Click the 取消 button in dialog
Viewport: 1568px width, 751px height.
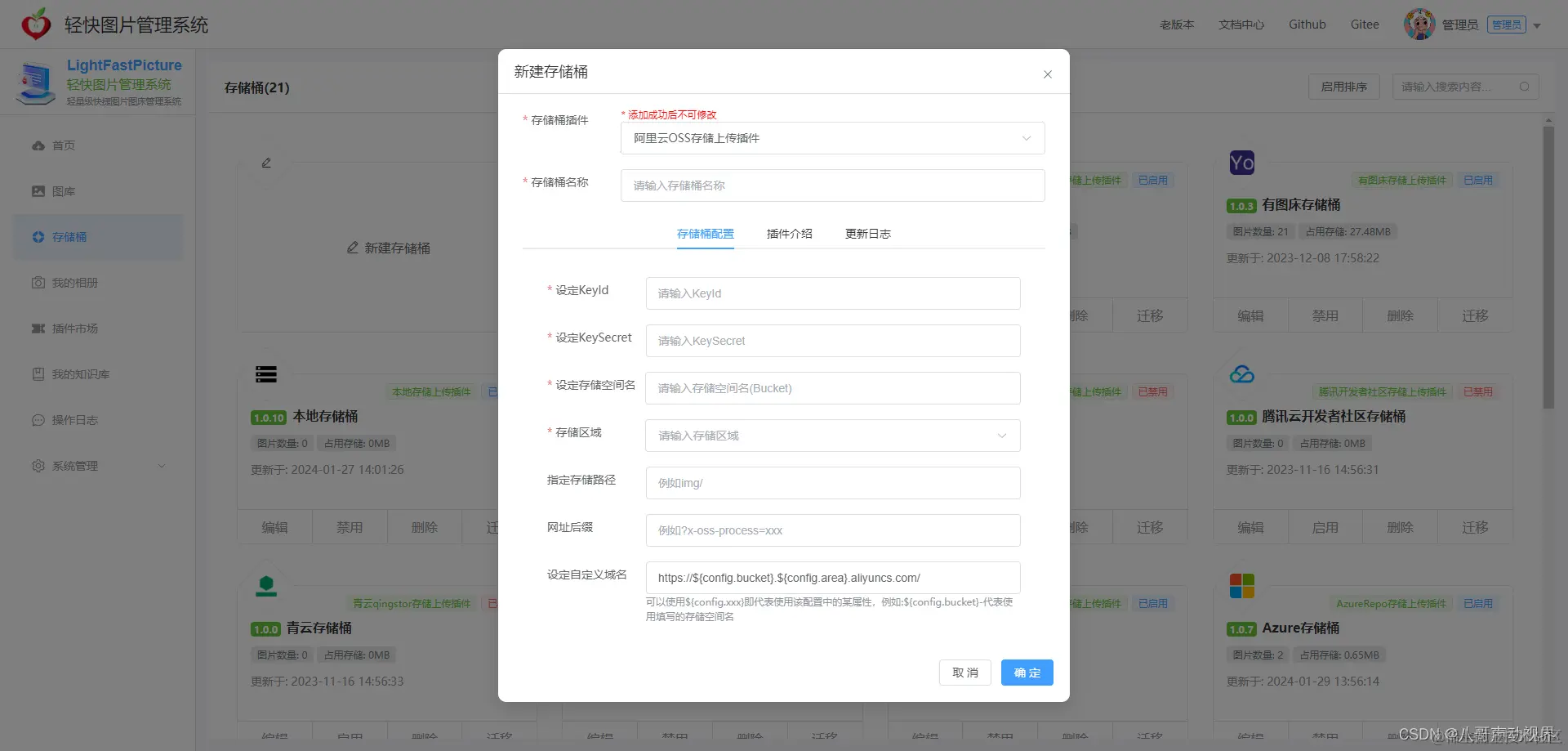[x=965, y=673]
